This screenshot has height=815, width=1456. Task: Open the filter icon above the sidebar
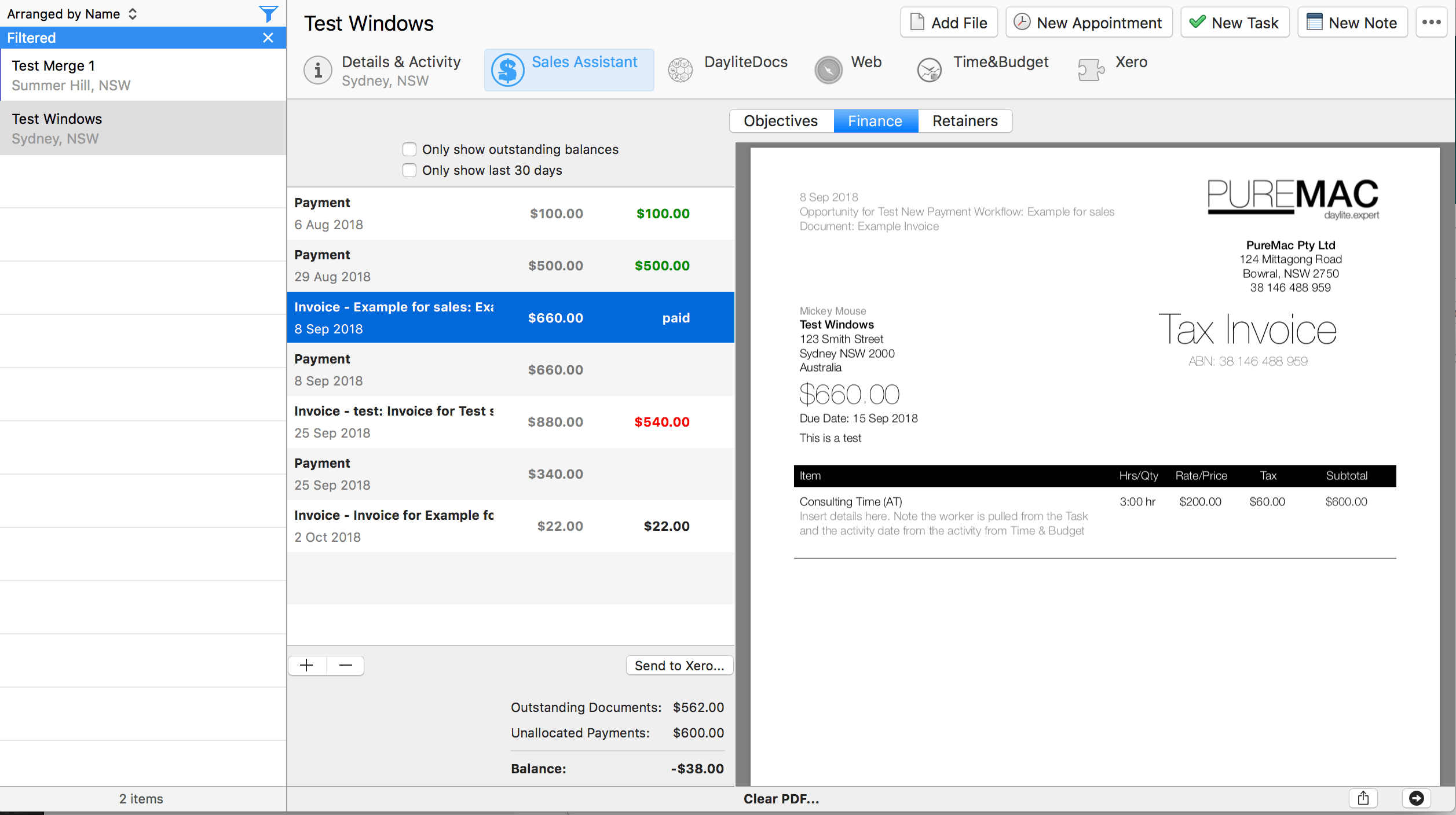(268, 13)
